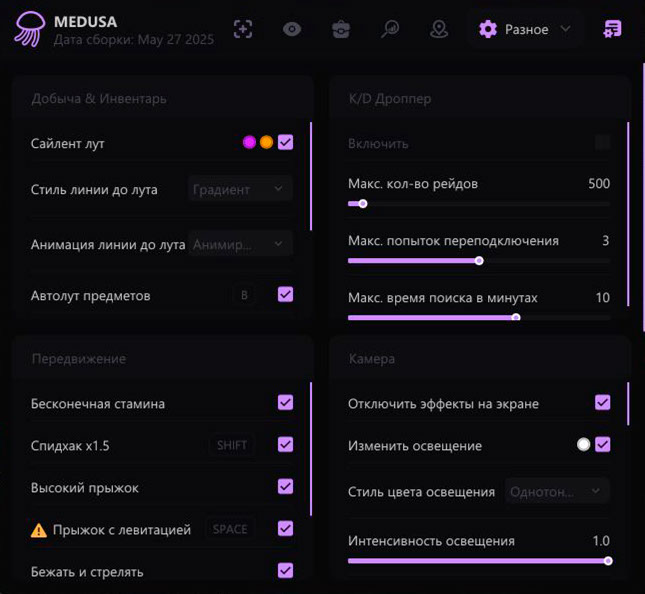Open the Анимация линии до лута dropdown
Image resolution: width=645 pixels, height=594 pixels.
click(240, 243)
